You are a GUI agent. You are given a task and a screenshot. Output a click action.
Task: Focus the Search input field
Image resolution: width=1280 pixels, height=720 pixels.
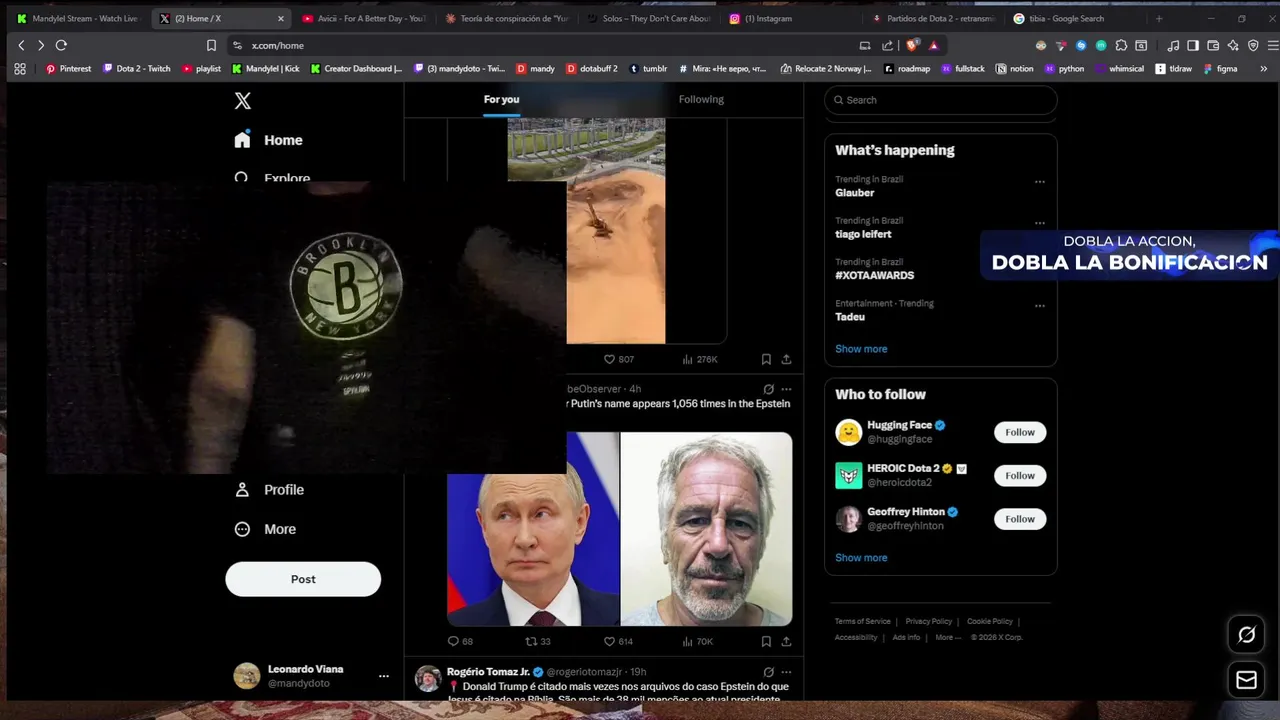point(940,100)
